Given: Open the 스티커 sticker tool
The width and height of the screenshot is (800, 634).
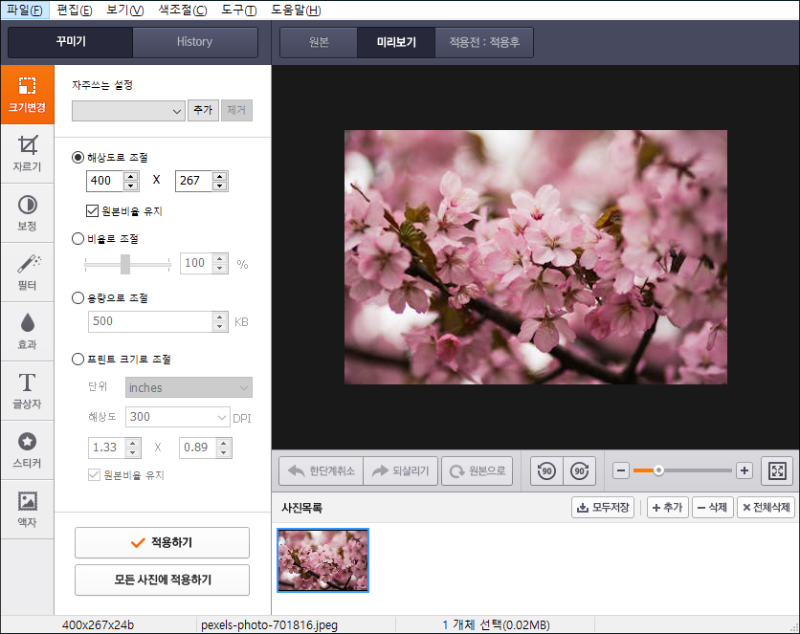Looking at the screenshot, I should 27,450.
